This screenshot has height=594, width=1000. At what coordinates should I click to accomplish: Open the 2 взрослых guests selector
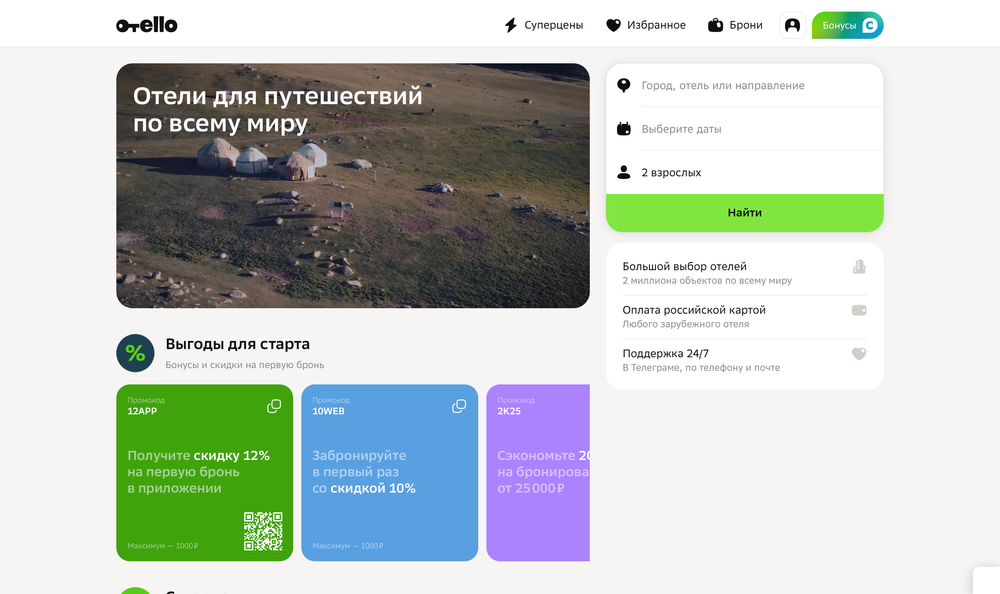coord(745,172)
